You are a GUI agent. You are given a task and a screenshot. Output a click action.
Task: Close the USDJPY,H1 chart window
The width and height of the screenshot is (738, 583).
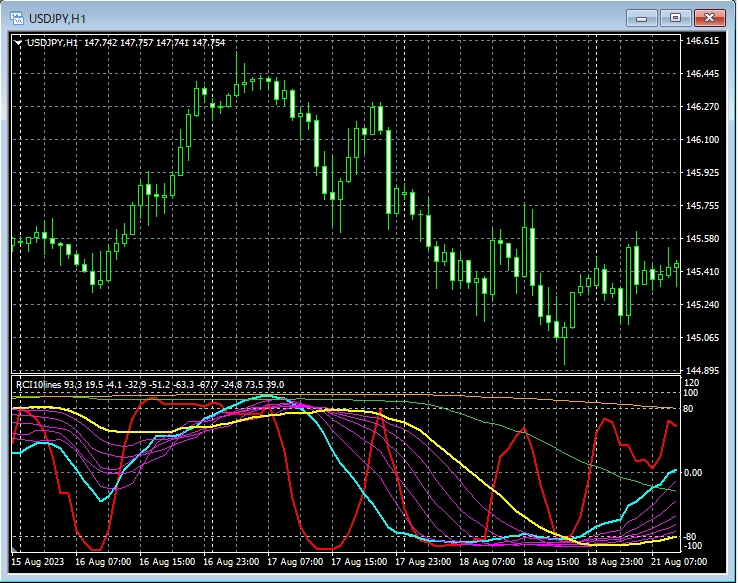coord(710,18)
